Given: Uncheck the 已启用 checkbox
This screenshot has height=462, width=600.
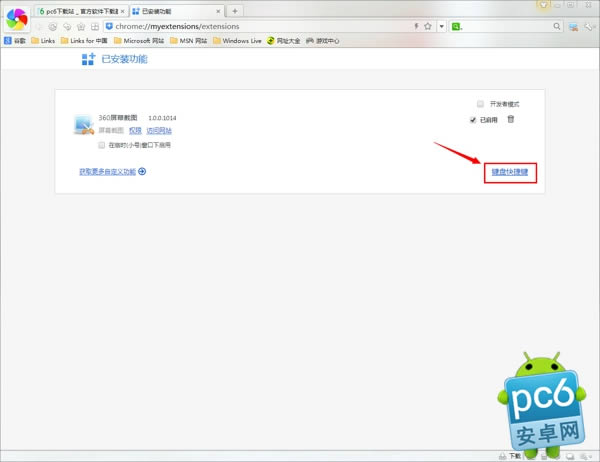Looking at the screenshot, I should pyautogui.click(x=474, y=120).
